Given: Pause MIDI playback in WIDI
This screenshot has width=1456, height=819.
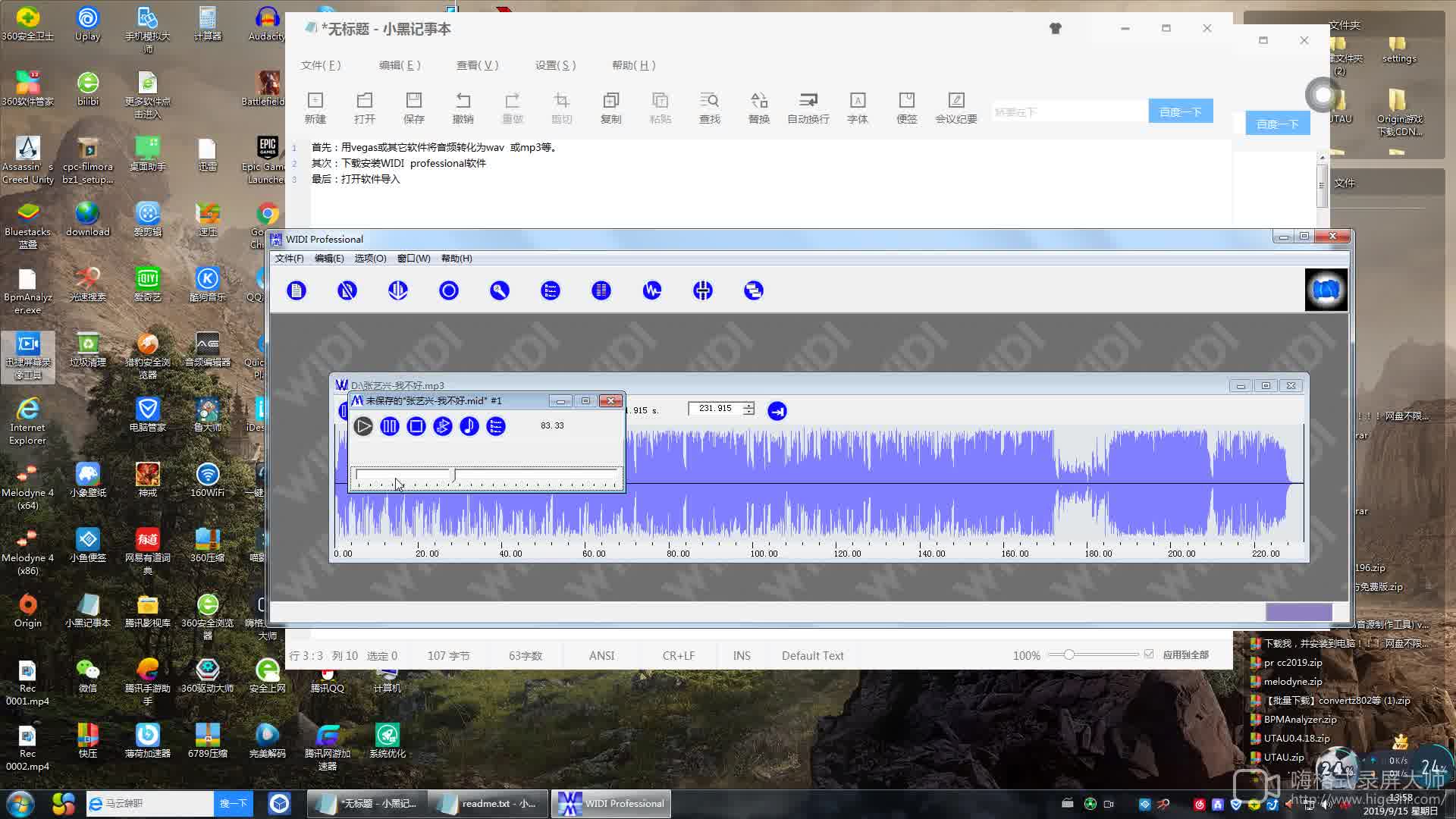Looking at the screenshot, I should tap(390, 426).
